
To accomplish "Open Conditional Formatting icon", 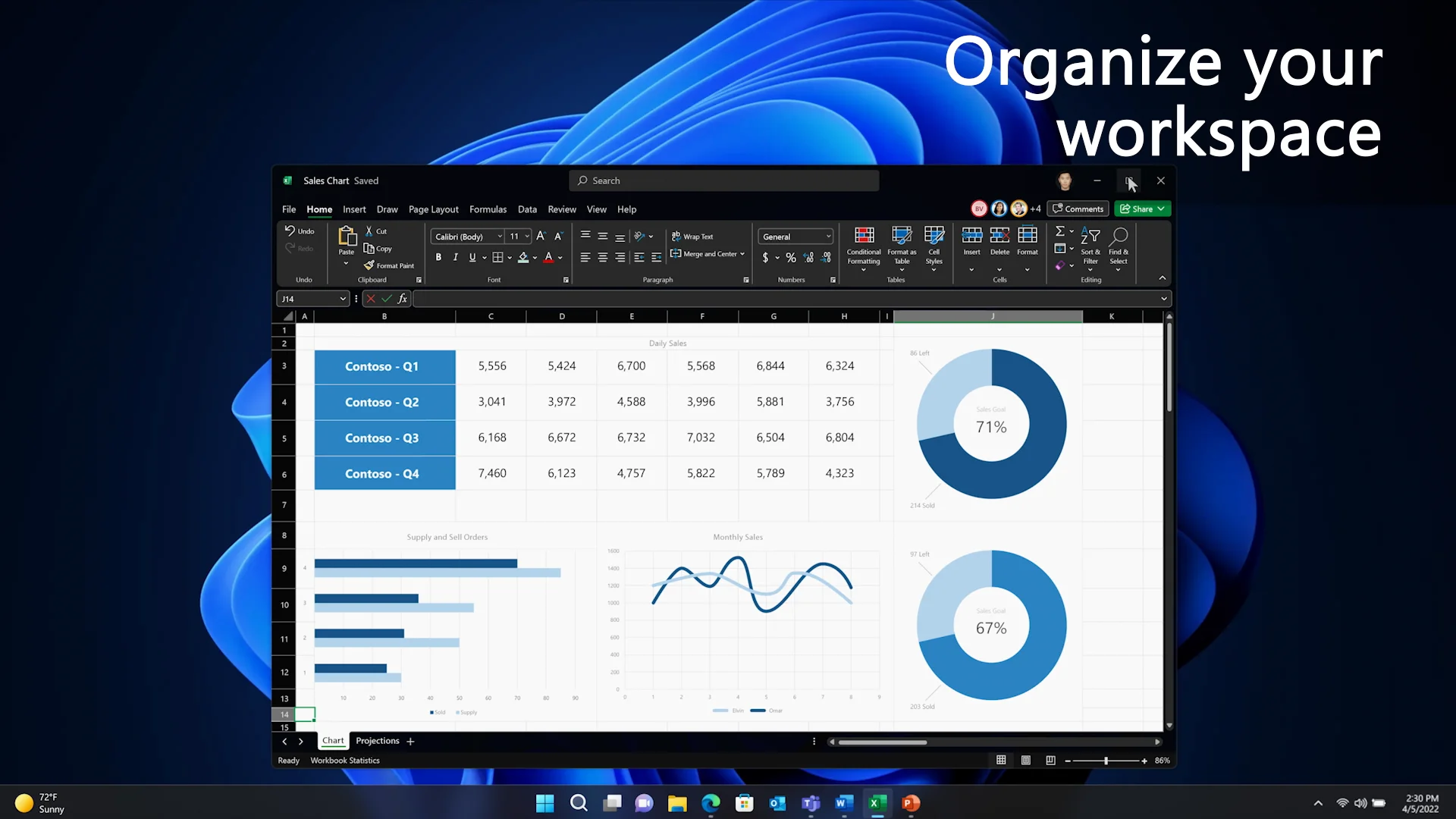I will pos(864,236).
